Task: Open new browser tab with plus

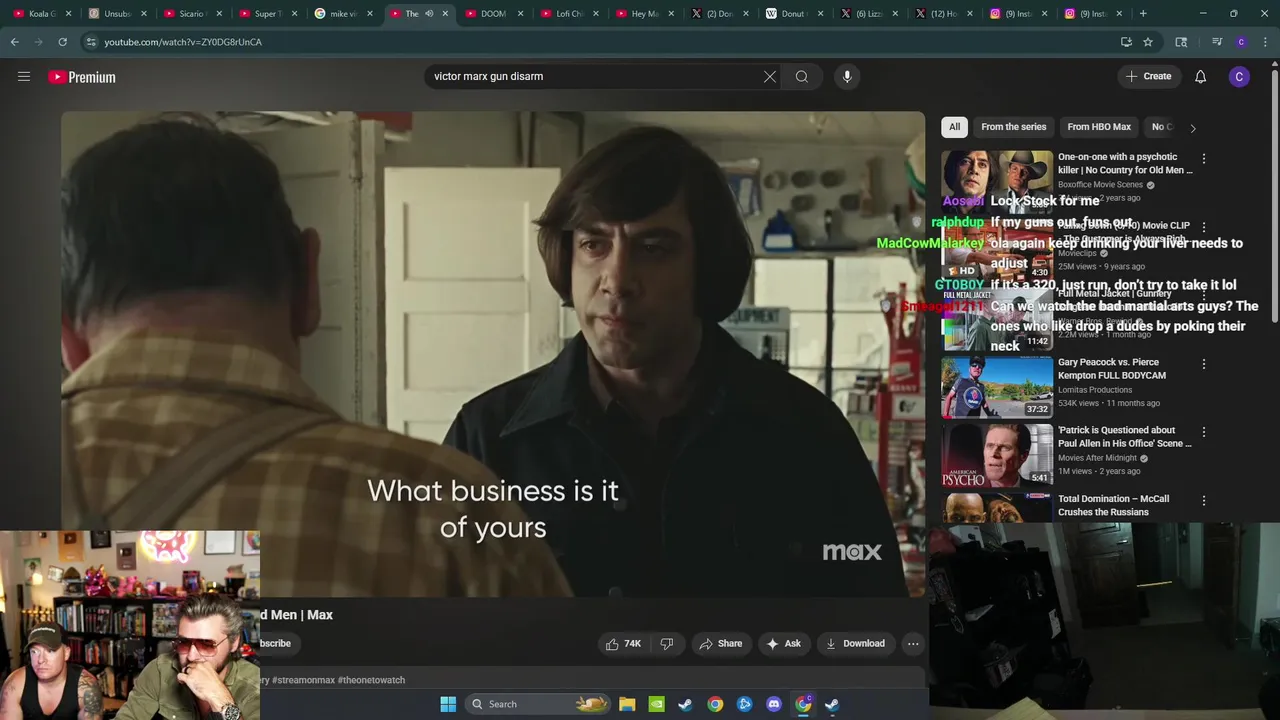Action: [1143, 14]
